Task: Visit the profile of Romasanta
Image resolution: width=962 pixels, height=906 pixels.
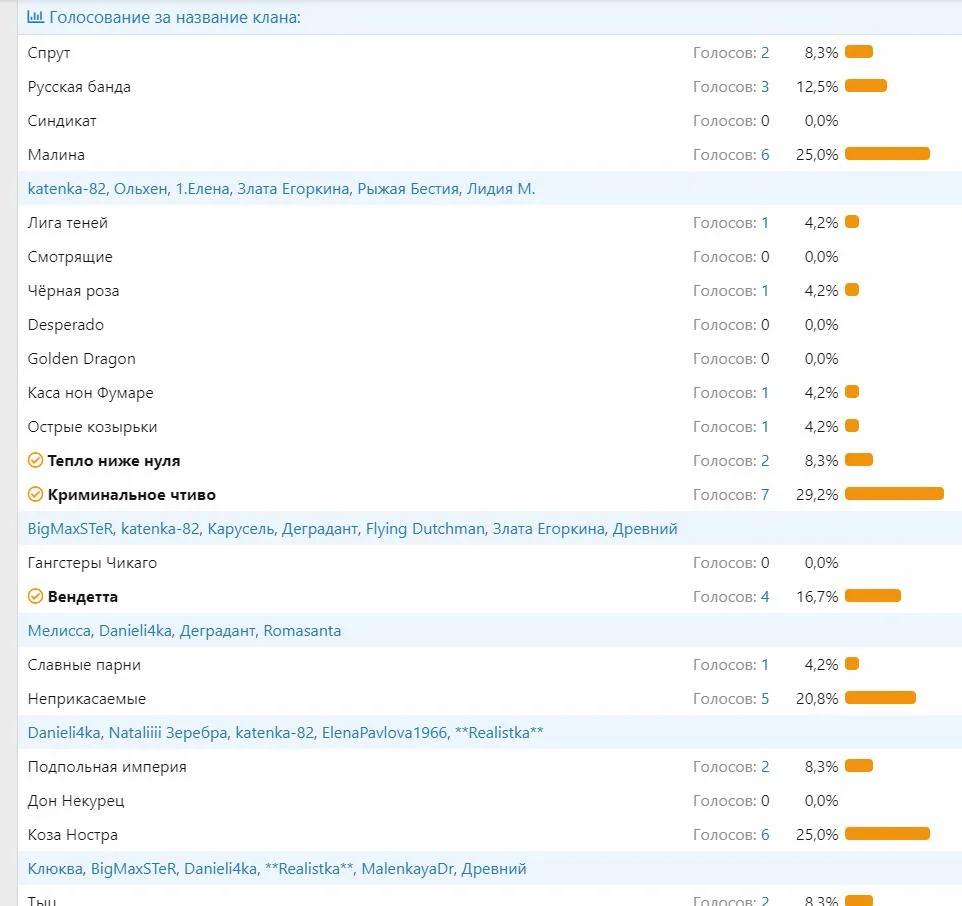Action: point(302,631)
